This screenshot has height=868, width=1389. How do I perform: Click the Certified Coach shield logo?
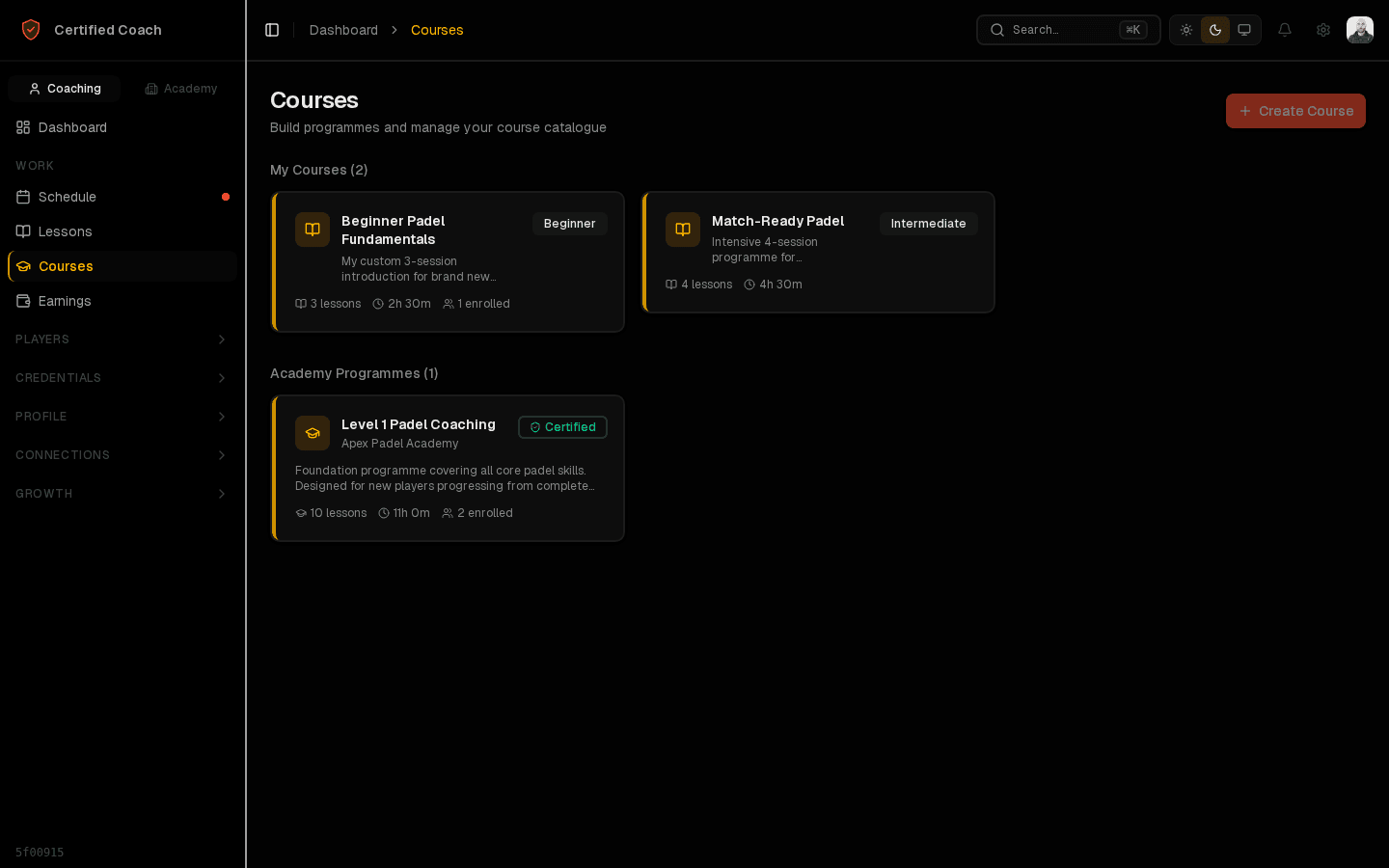pos(31,30)
